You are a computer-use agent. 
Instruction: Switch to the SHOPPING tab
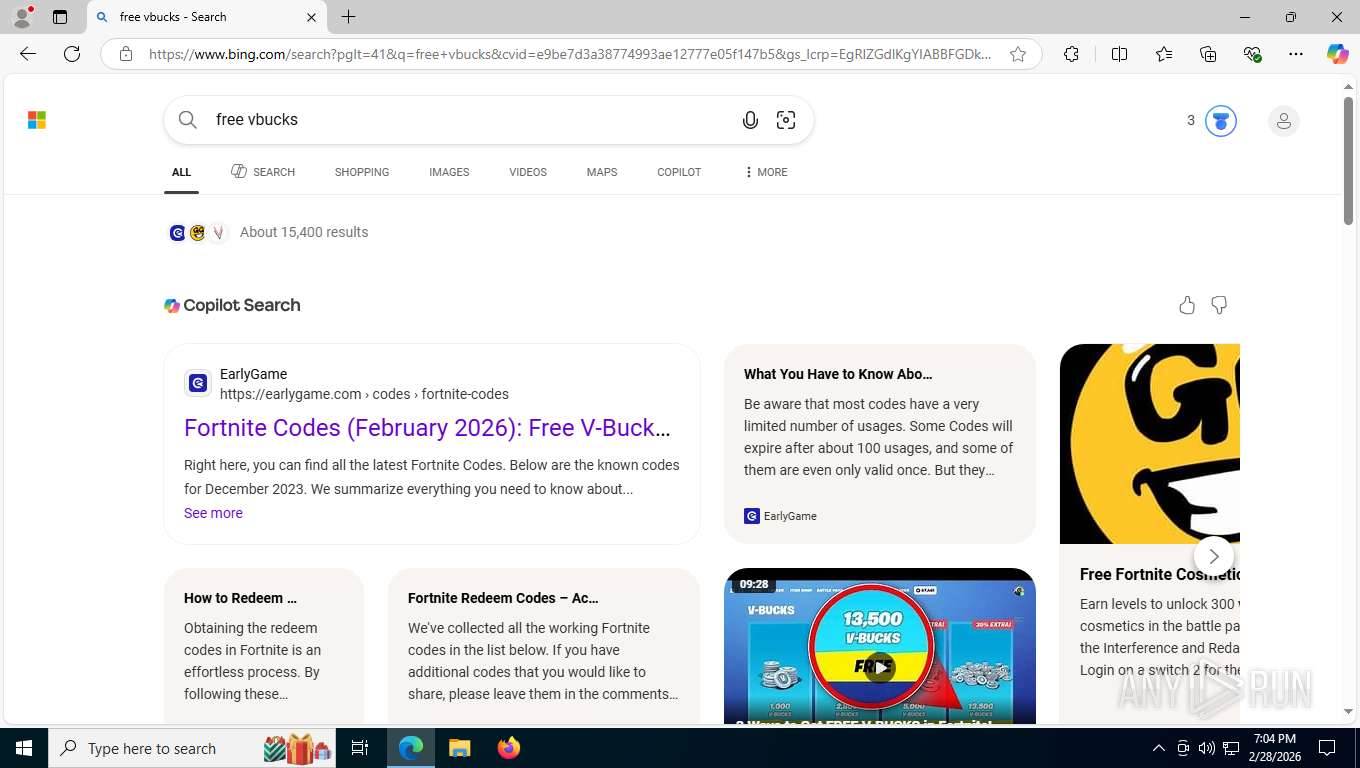[x=362, y=172]
